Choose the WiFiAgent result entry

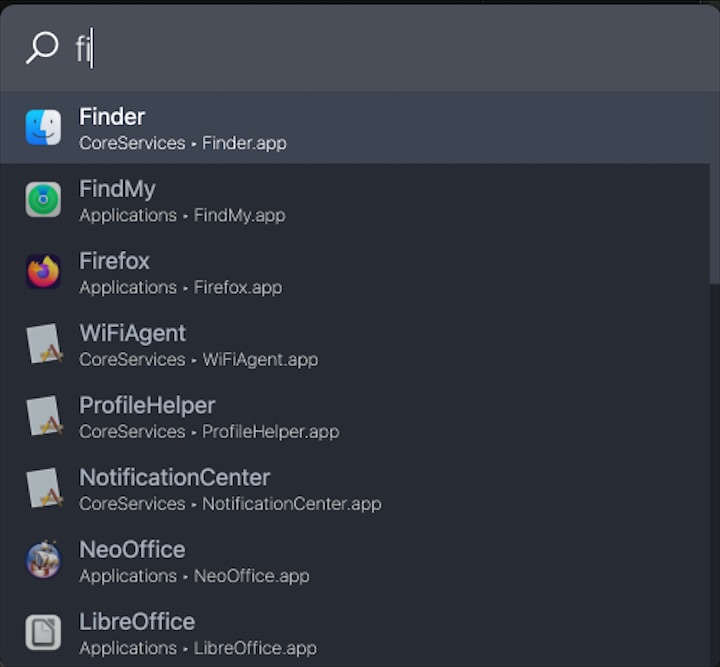(132, 333)
